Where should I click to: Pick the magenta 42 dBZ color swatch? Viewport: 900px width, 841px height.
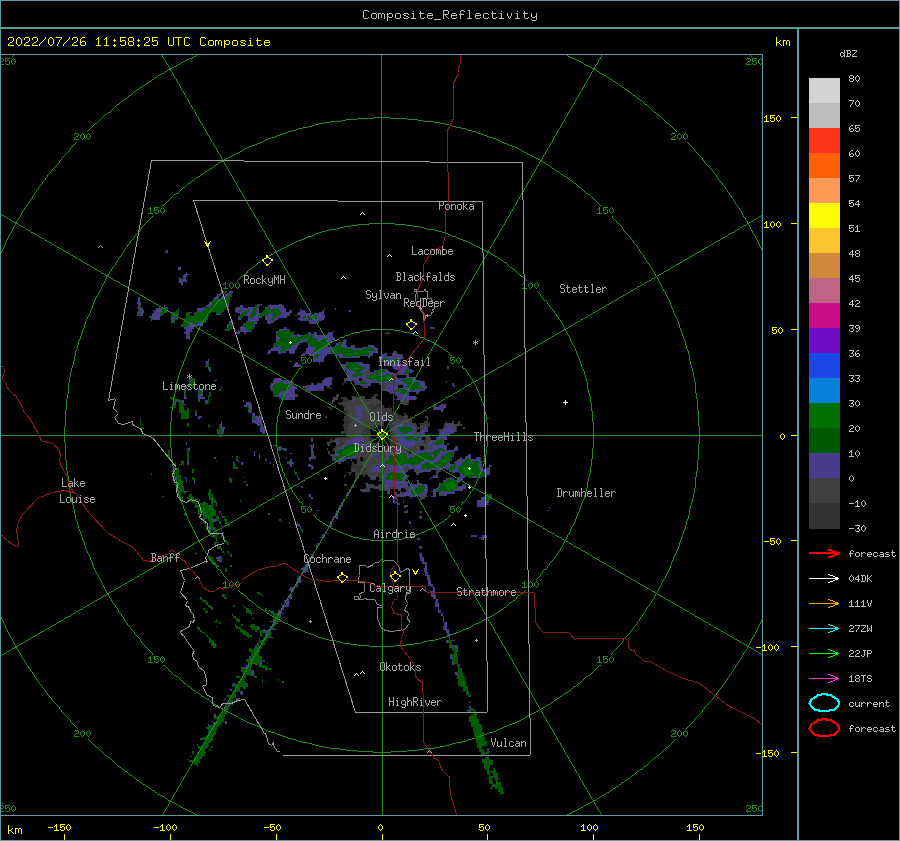pos(824,315)
